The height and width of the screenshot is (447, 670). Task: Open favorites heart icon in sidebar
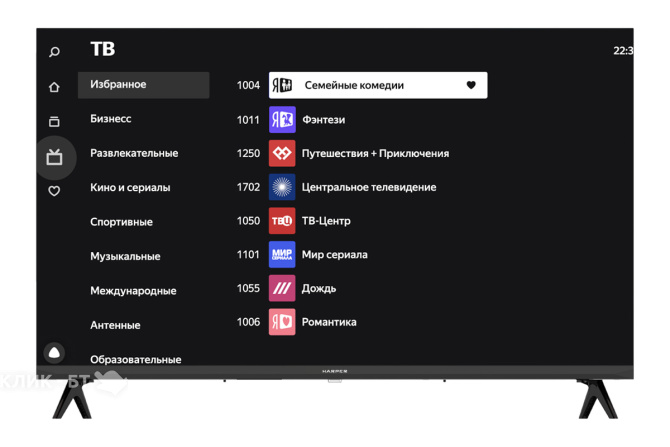point(54,191)
